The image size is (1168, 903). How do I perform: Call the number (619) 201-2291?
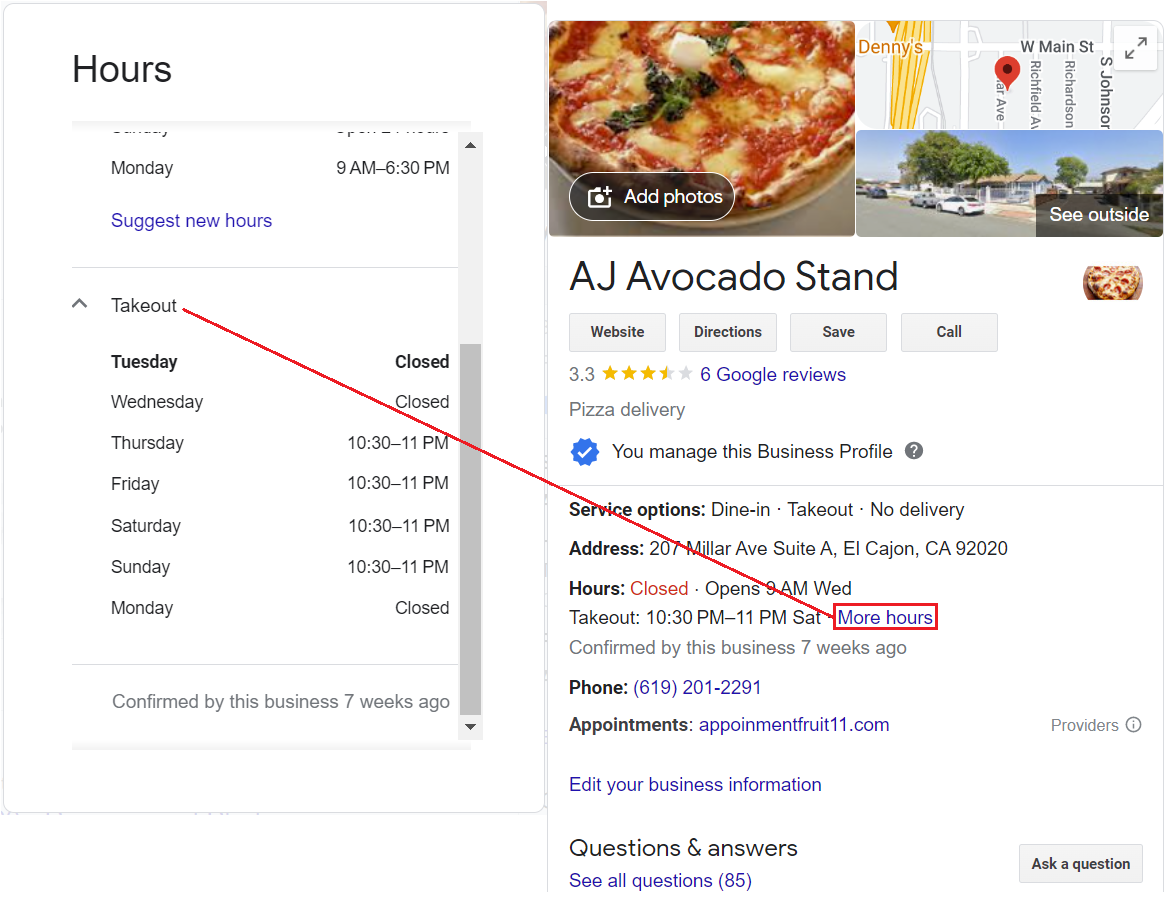pyautogui.click(x=695, y=687)
